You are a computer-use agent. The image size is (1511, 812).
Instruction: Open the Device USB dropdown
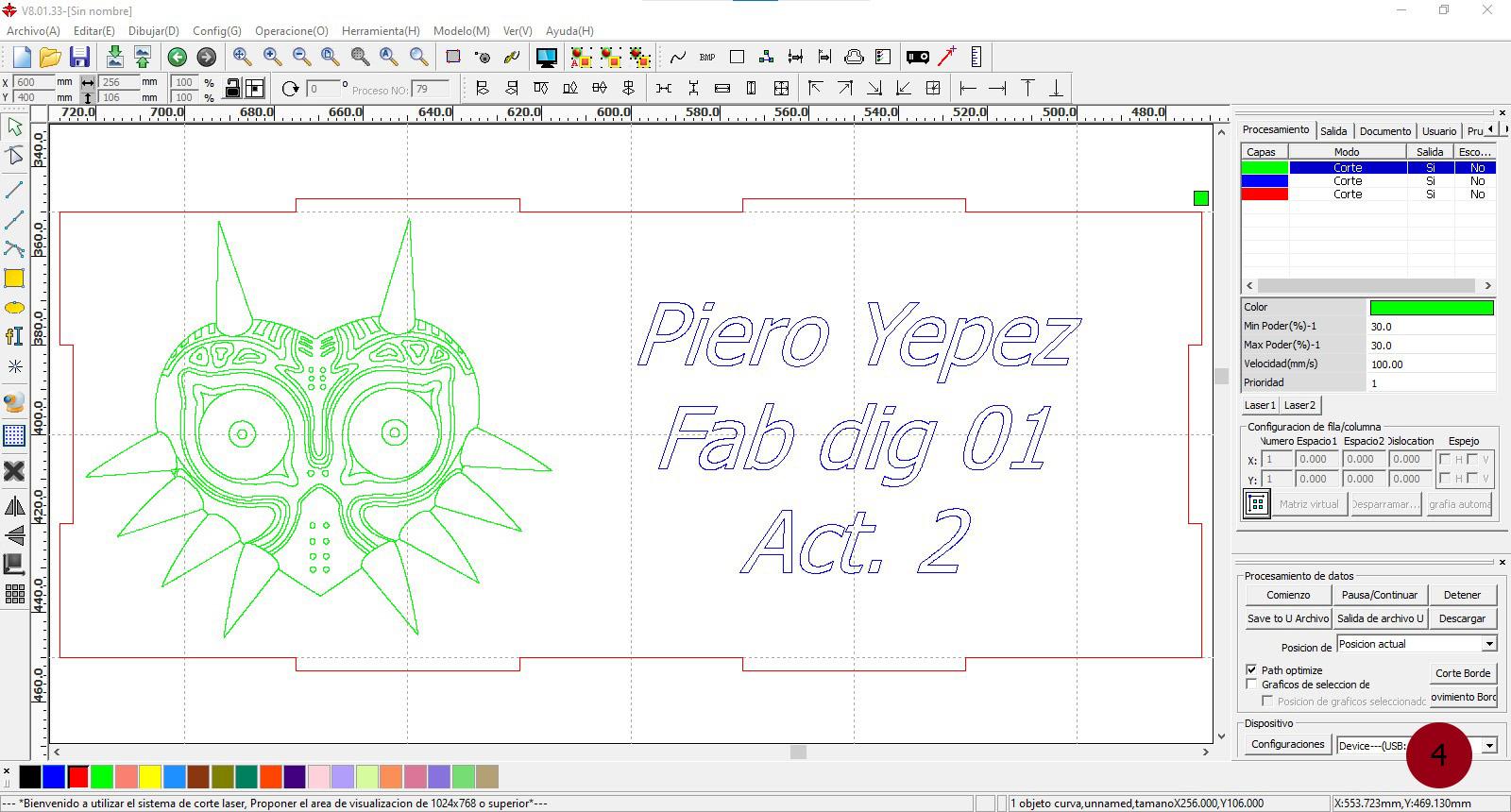pos(1489,745)
